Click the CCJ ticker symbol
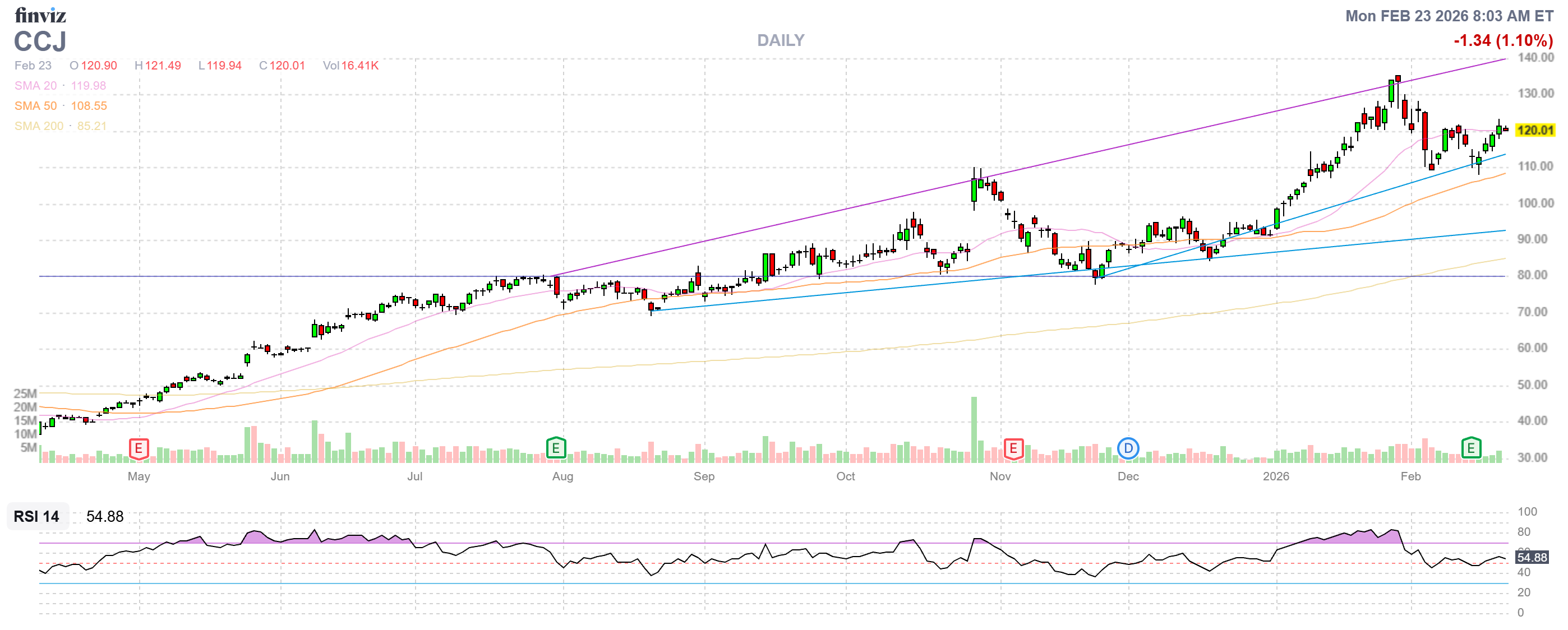 pos(40,41)
